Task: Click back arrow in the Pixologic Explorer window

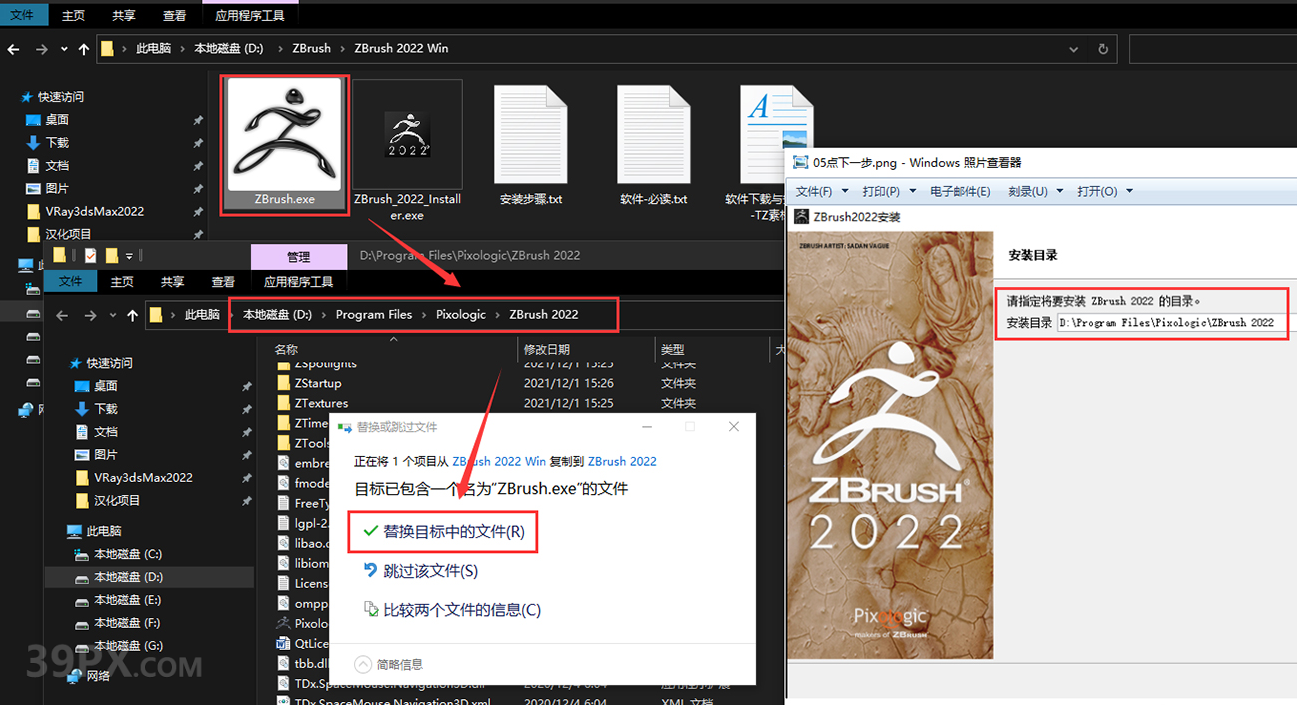Action: click(x=62, y=315)
